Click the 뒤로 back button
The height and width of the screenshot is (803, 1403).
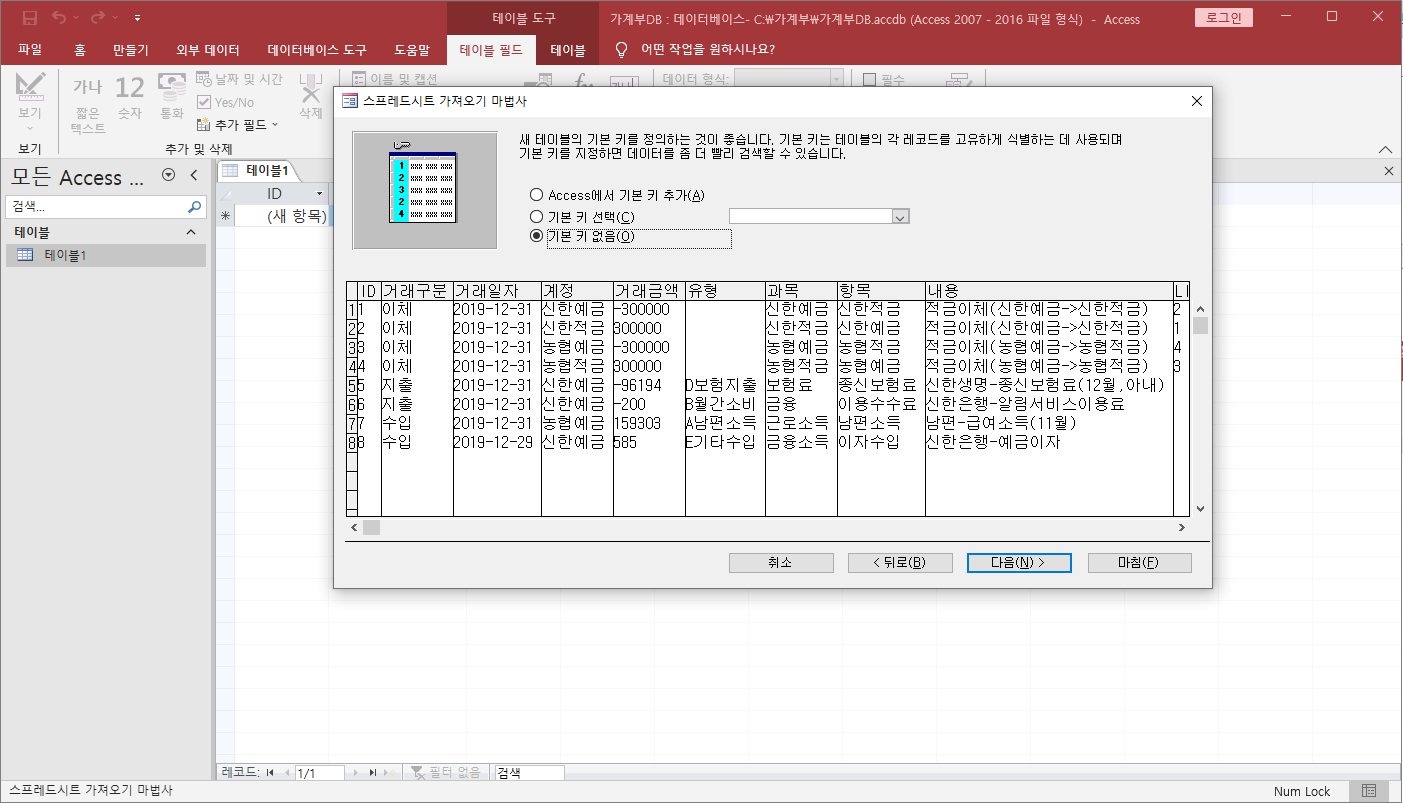coord(900,563)
